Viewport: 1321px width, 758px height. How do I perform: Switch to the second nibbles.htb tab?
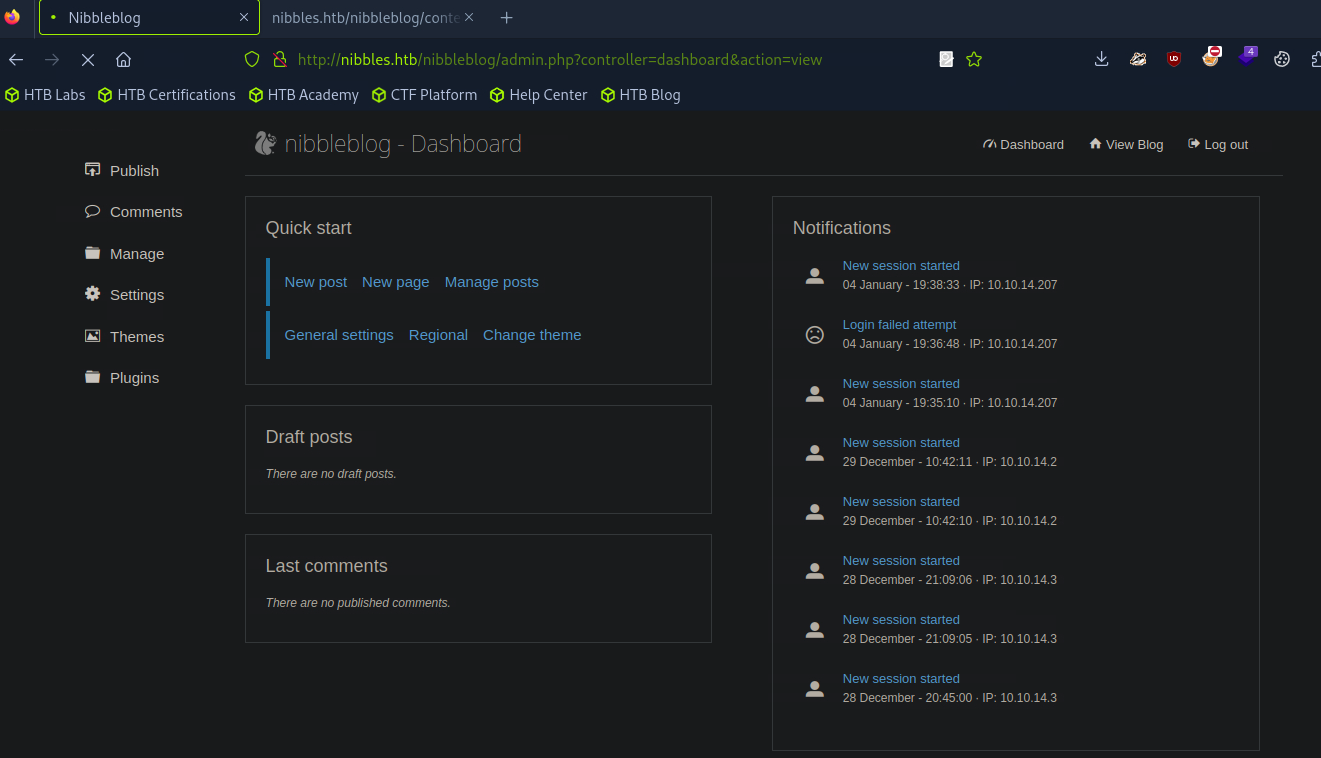pyautogui.click(x=365, y=18)
